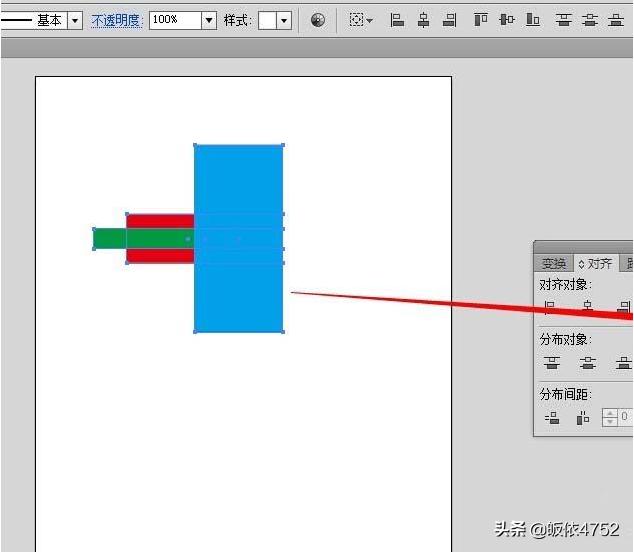Click horizontal align center icon under 对齐对象

[588, 307]
